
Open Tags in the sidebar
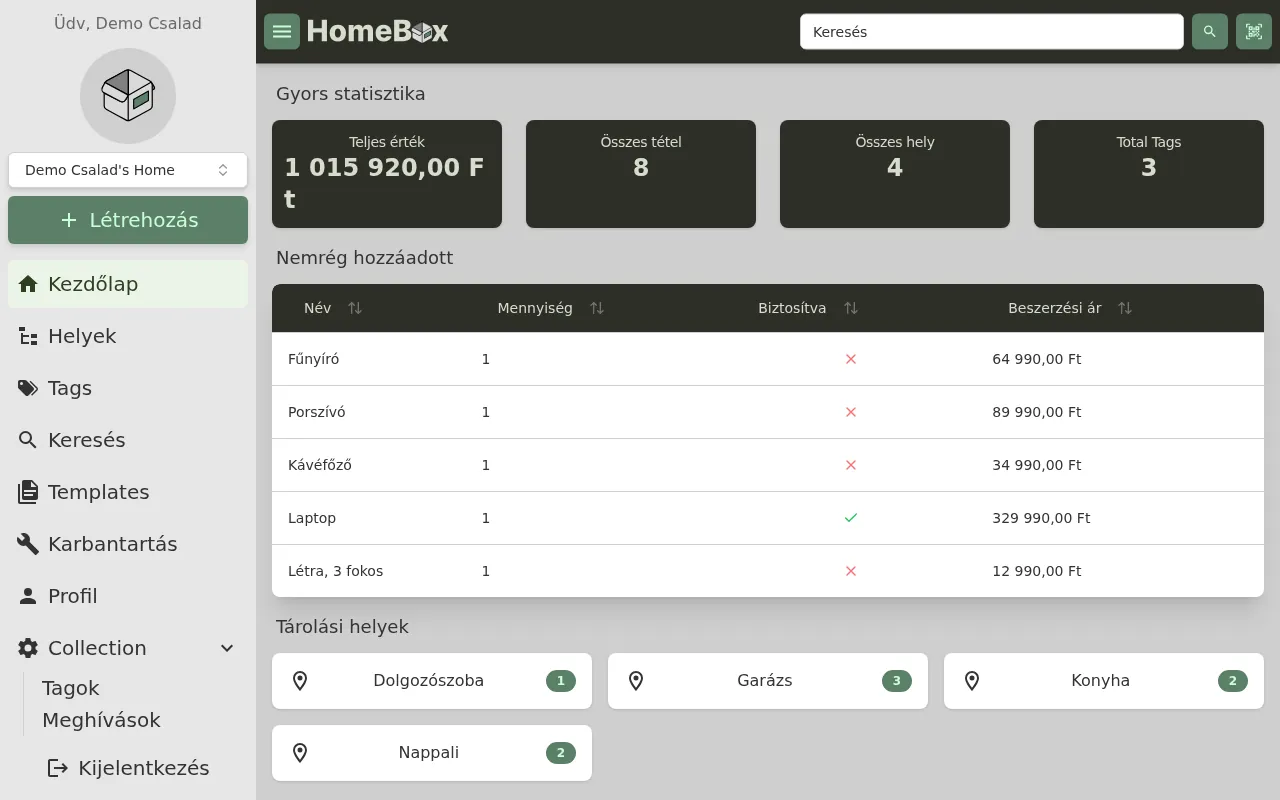[128, 388]
